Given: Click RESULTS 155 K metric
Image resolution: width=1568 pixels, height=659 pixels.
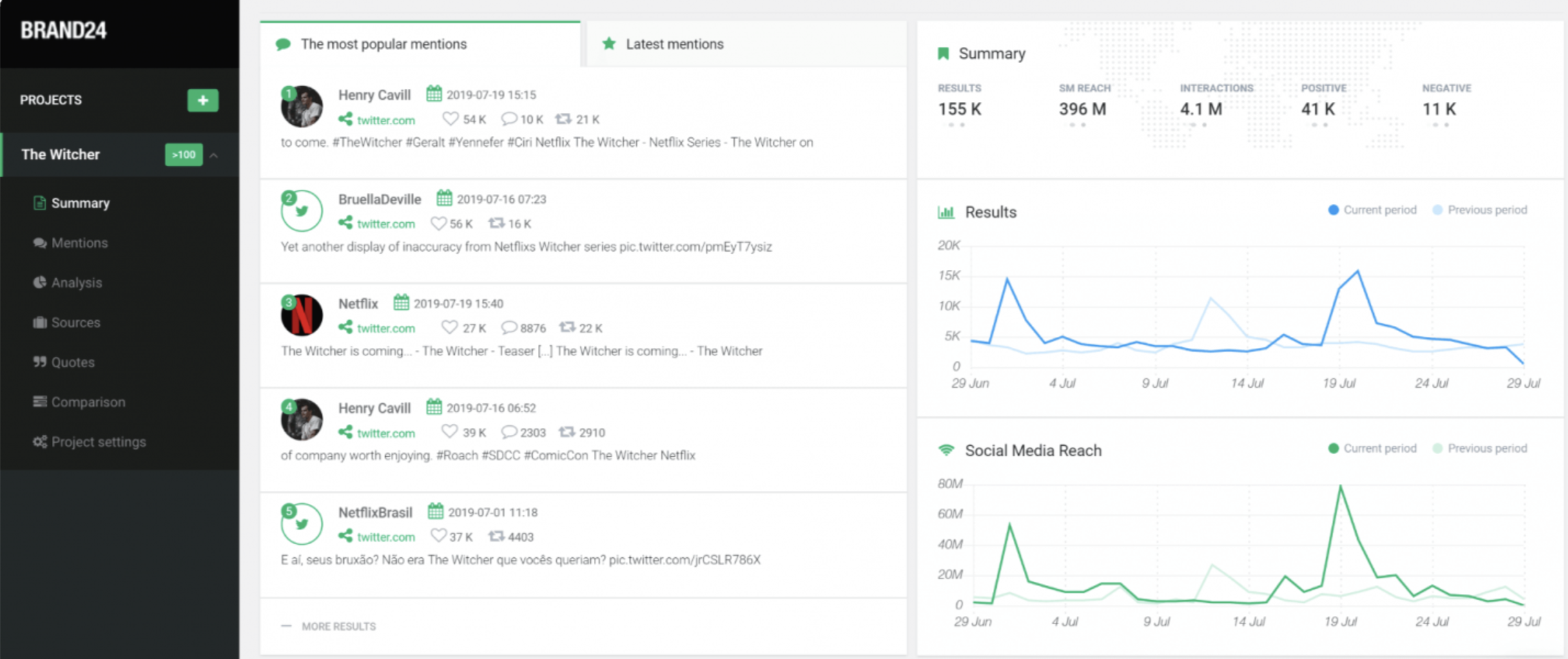Looking at the screenshot, I should click(960, 101).
